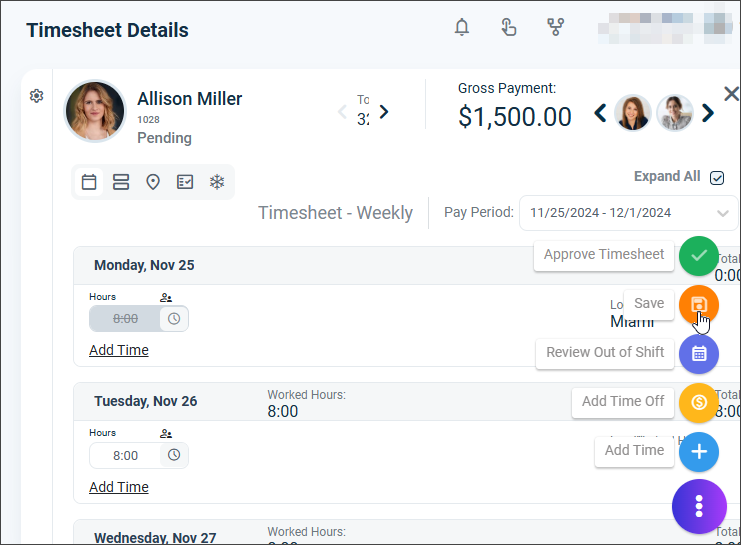Click the purple Review Out of Shift button

[699, 354]
